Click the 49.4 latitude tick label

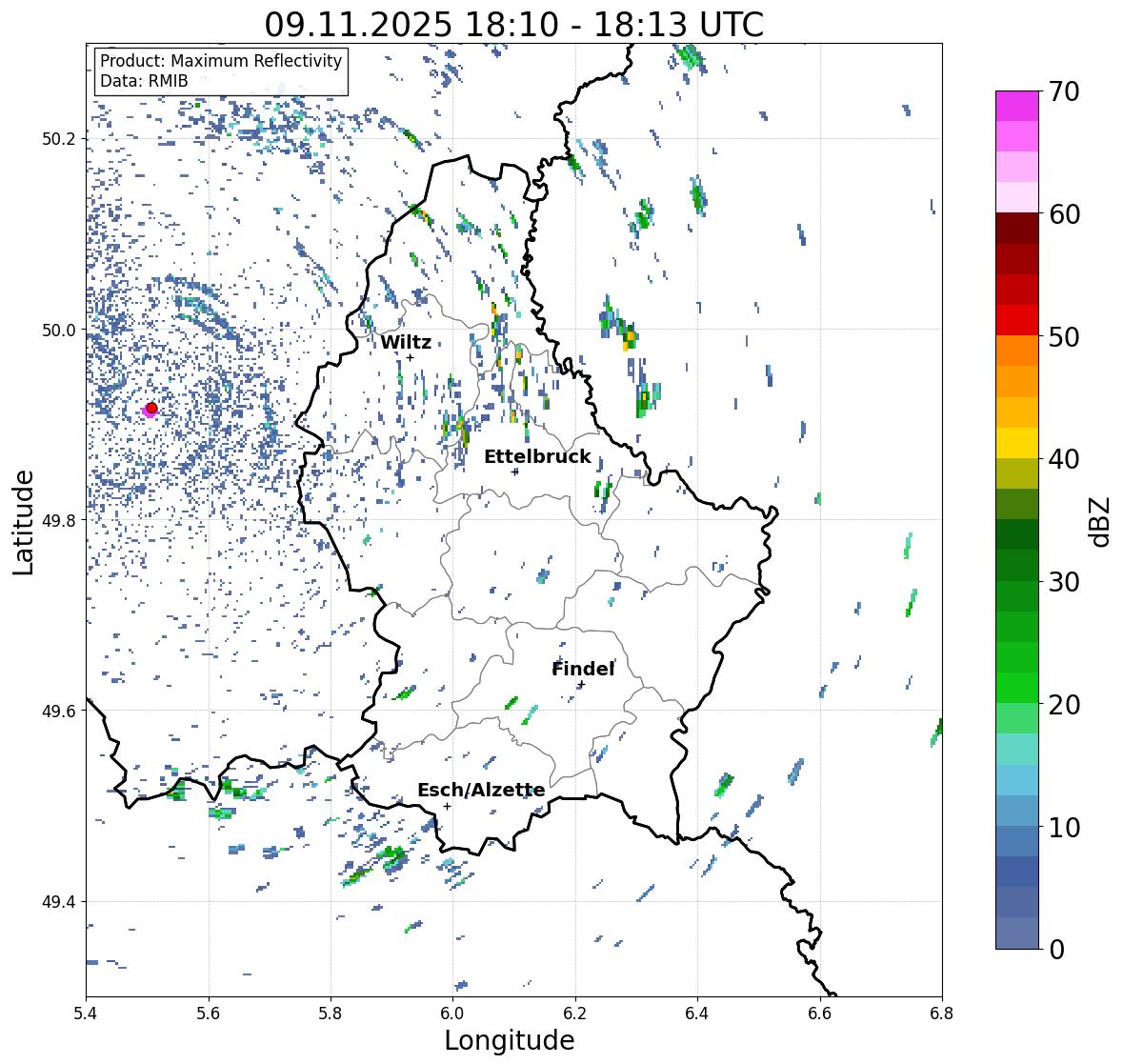tap(59, 902)
